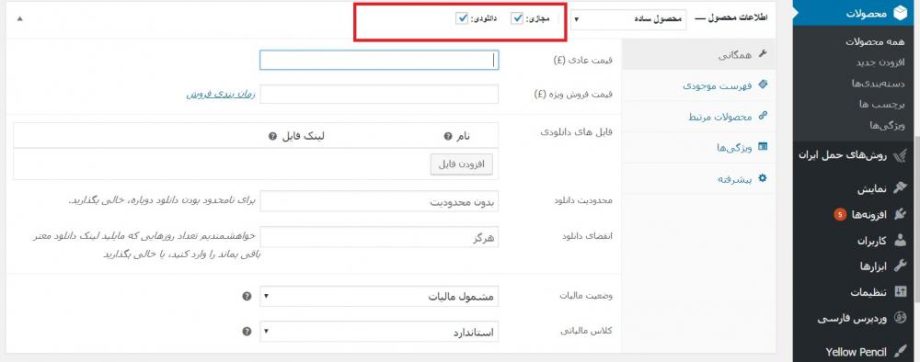This screenshot has height=362, width=920.
Task: Click help icon for وضعیت مالیات
Action: 247,297
